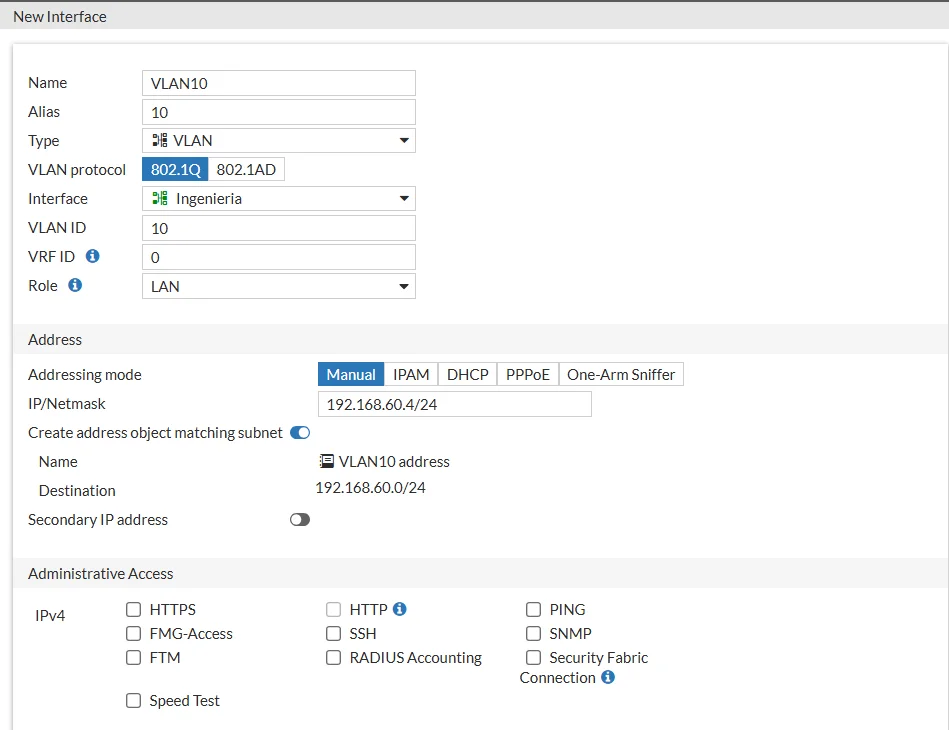Check the FTM checkbox
Screen dimensions: 949x730
tap(133, 657)
